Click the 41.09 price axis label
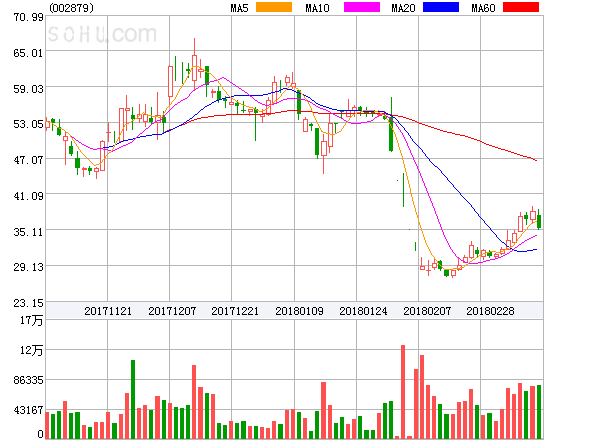This screenshot has width=600, height=440. [28, 196]
